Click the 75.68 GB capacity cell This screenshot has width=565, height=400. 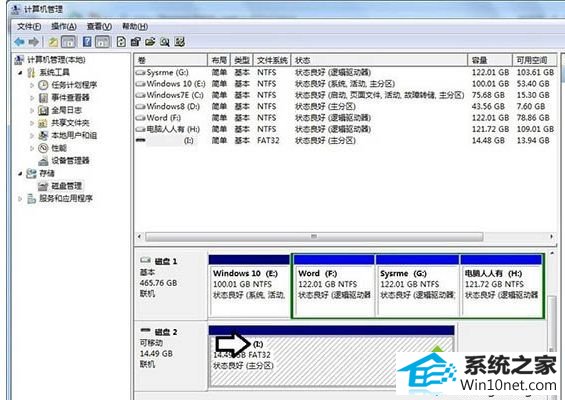[488, 95]
